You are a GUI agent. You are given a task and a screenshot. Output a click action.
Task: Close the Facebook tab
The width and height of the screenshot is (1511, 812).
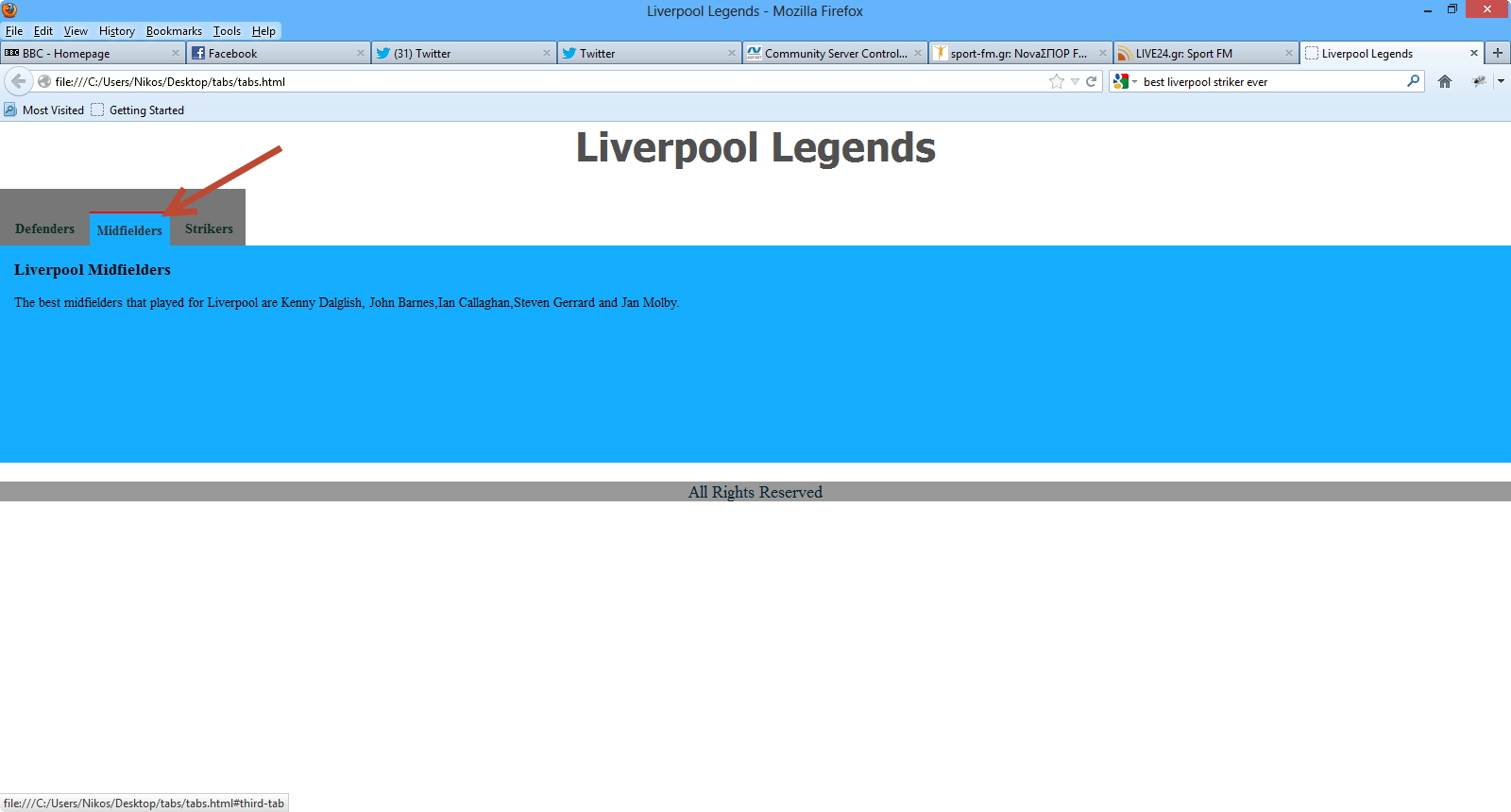360,53
